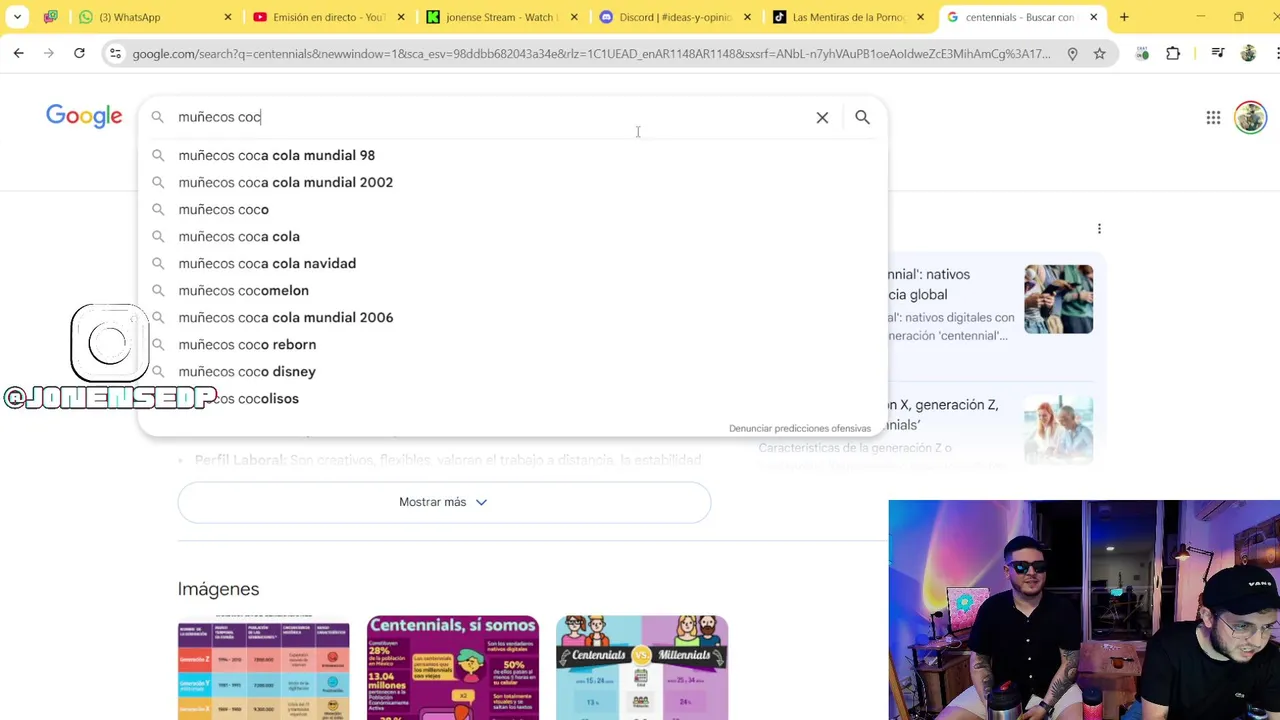Open the centennial nativos global article thumbnail
1280x720 pixels.
(x=1058, y=299)
